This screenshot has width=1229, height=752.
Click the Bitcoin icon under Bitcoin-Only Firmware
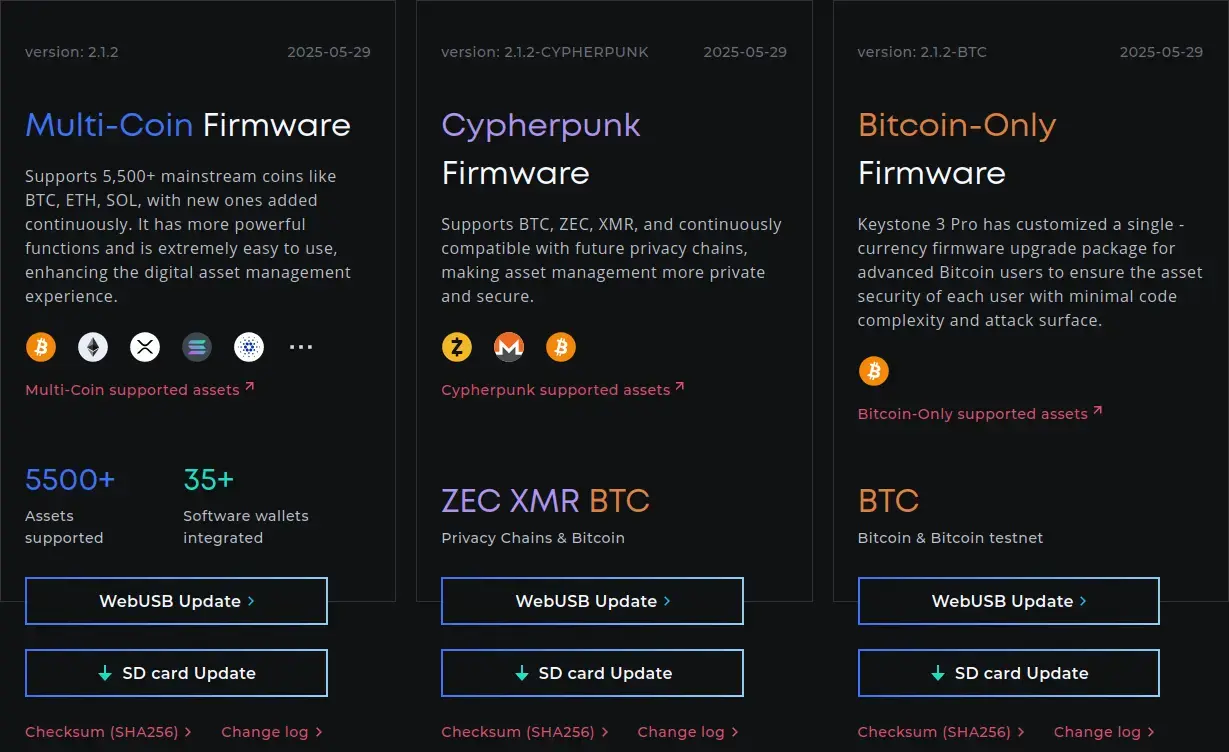[874, 371]
